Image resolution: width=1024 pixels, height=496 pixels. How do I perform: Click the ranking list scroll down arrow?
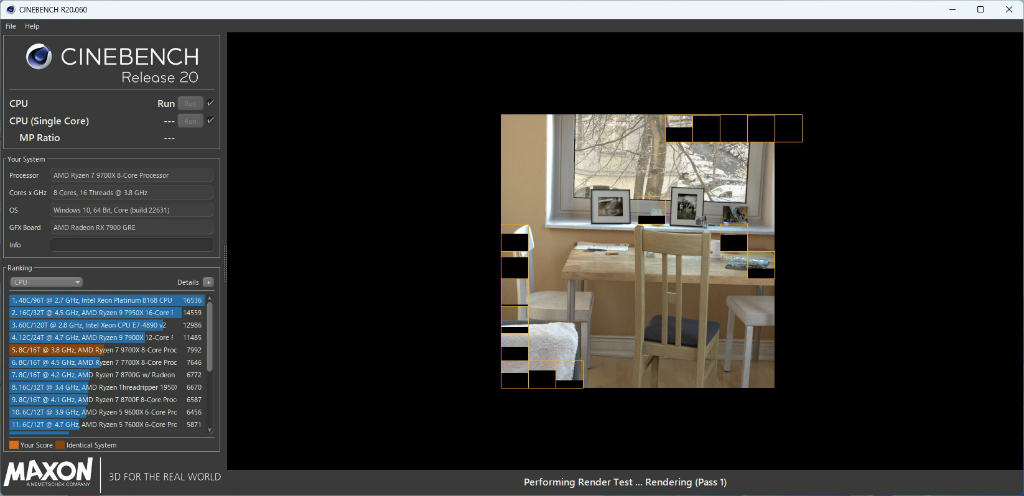point(210,430)
